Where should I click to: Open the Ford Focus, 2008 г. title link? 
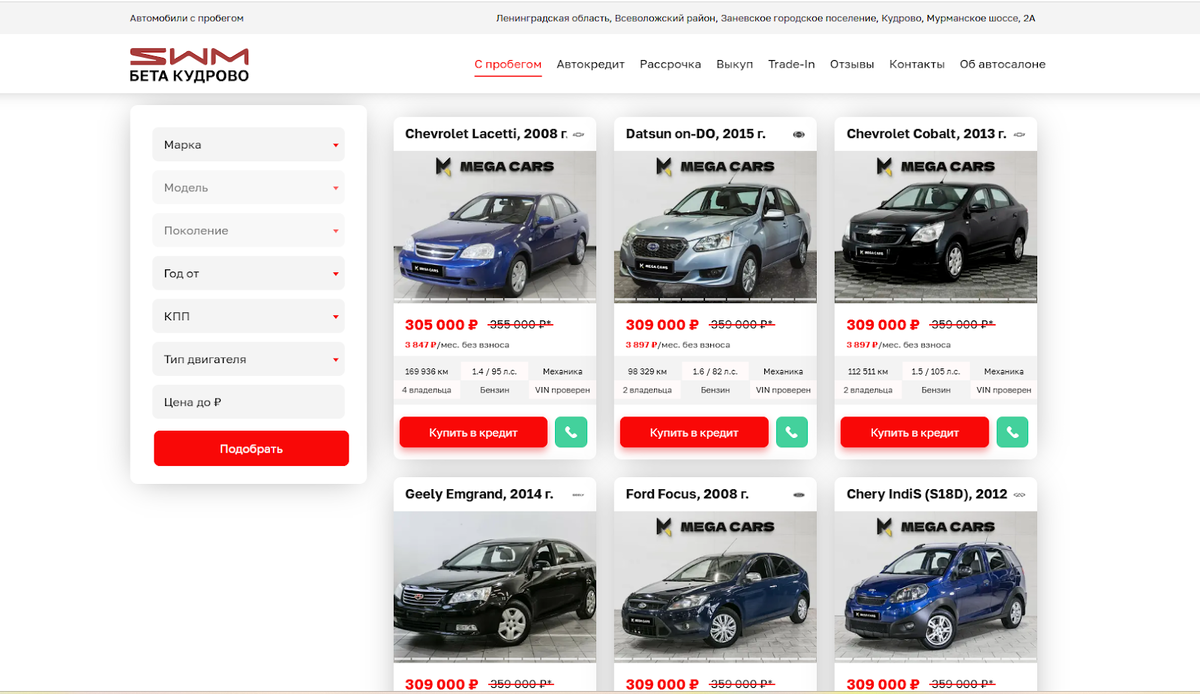pyautogui.click(x=687, y=494)
